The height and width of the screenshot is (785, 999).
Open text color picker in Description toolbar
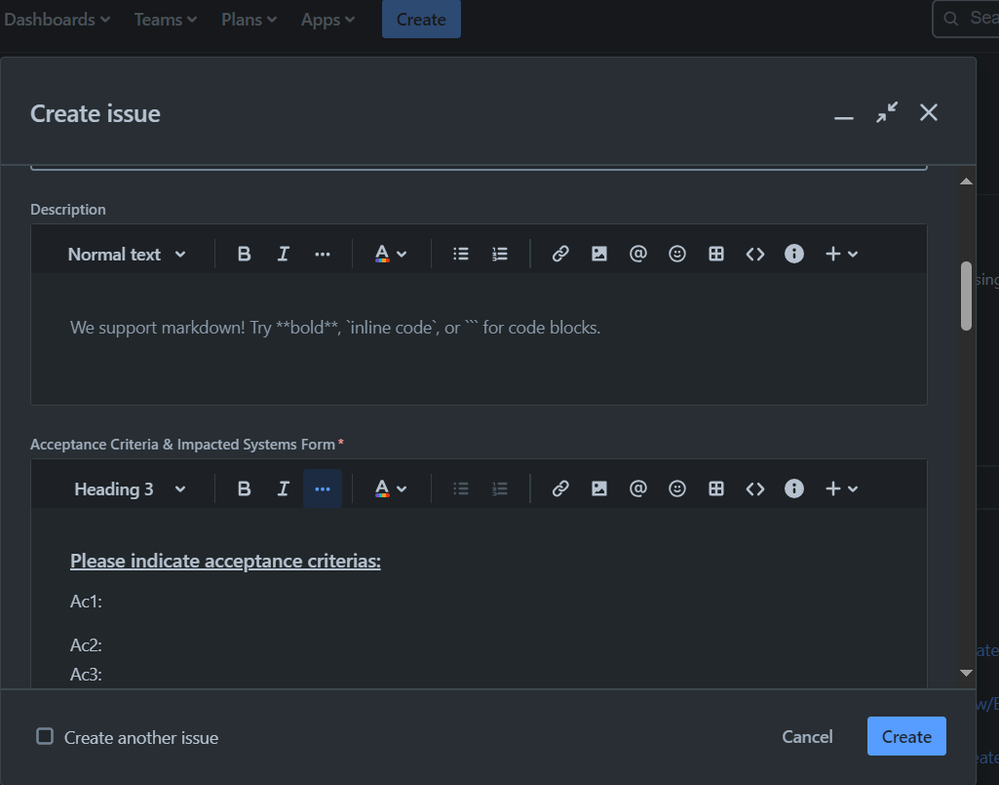pyautogui.click(x=390, y=254)
